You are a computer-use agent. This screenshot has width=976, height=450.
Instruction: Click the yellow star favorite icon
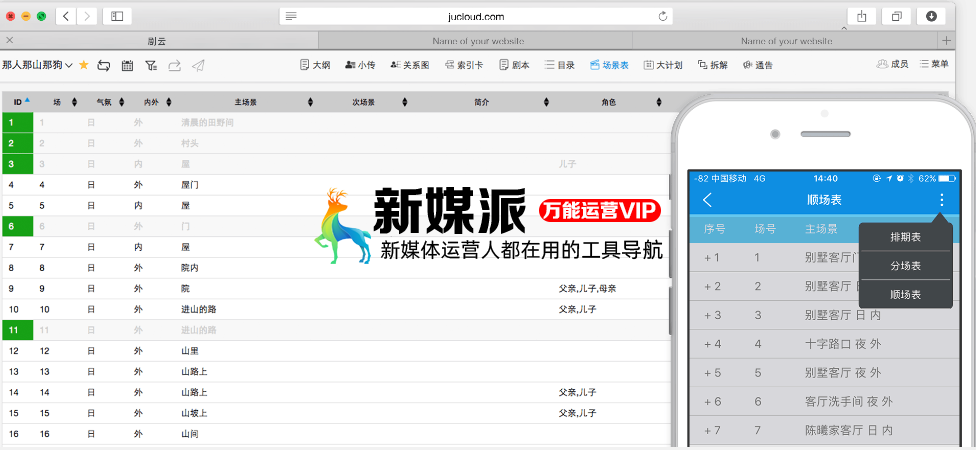tap(83, 65)
